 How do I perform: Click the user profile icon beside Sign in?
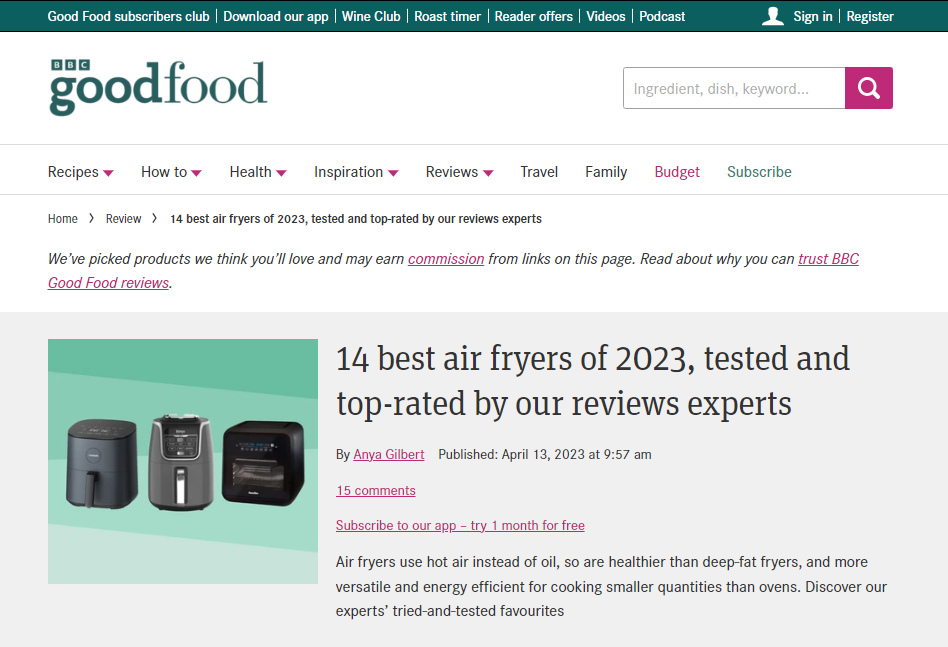(773, 16)
